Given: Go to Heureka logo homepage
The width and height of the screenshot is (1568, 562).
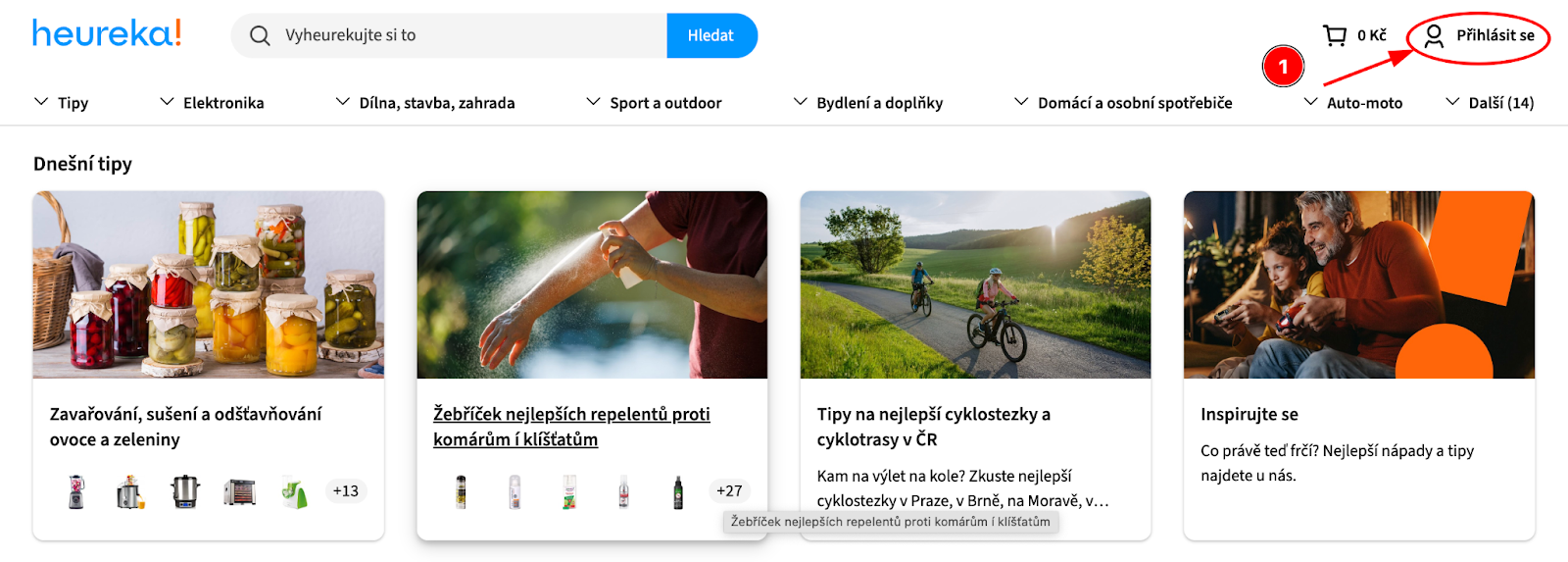Looking at the screenshot, I should (x=107, y=33).
